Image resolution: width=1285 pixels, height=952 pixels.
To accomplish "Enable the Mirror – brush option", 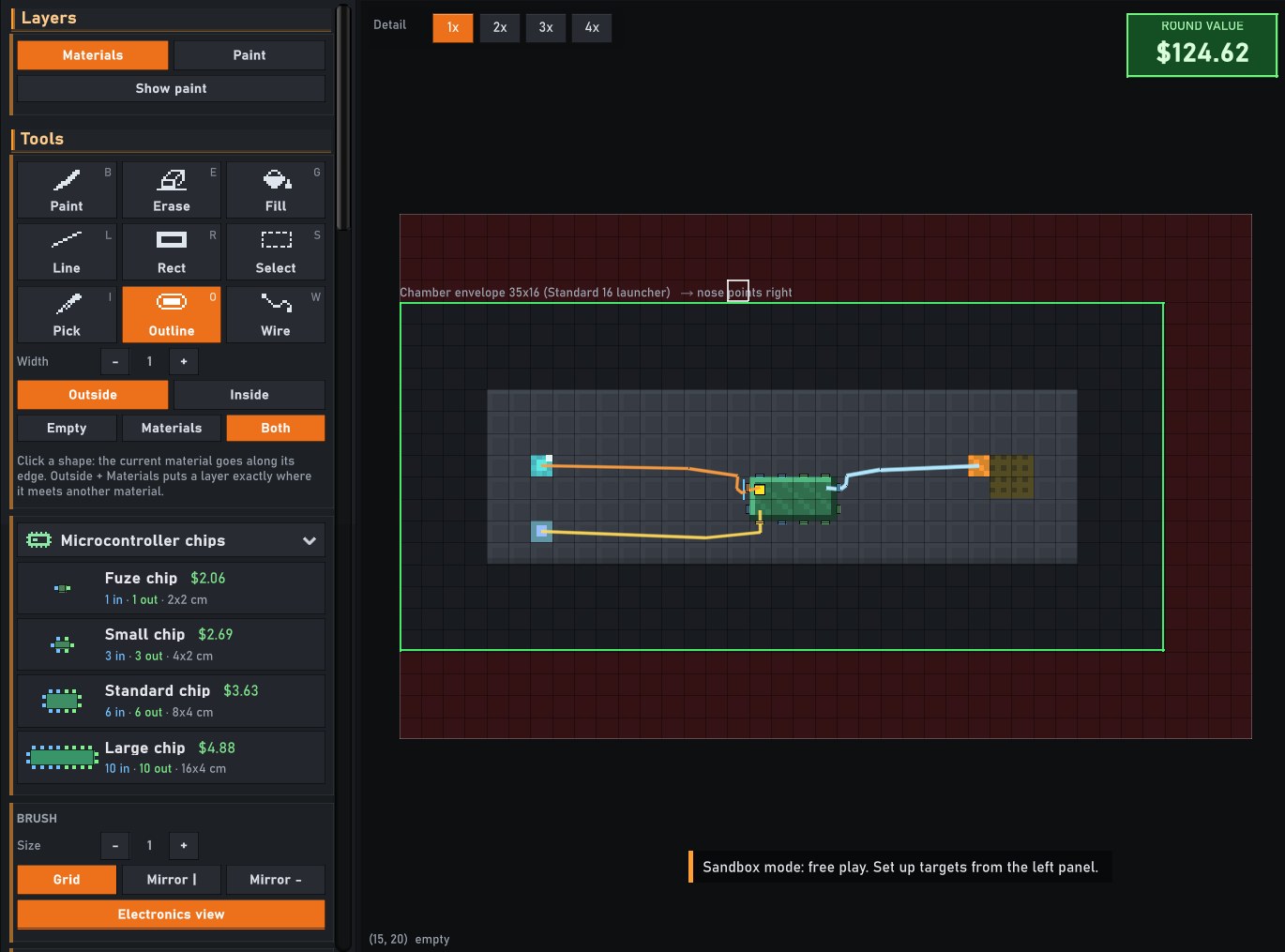I will (x=276, y=880).
